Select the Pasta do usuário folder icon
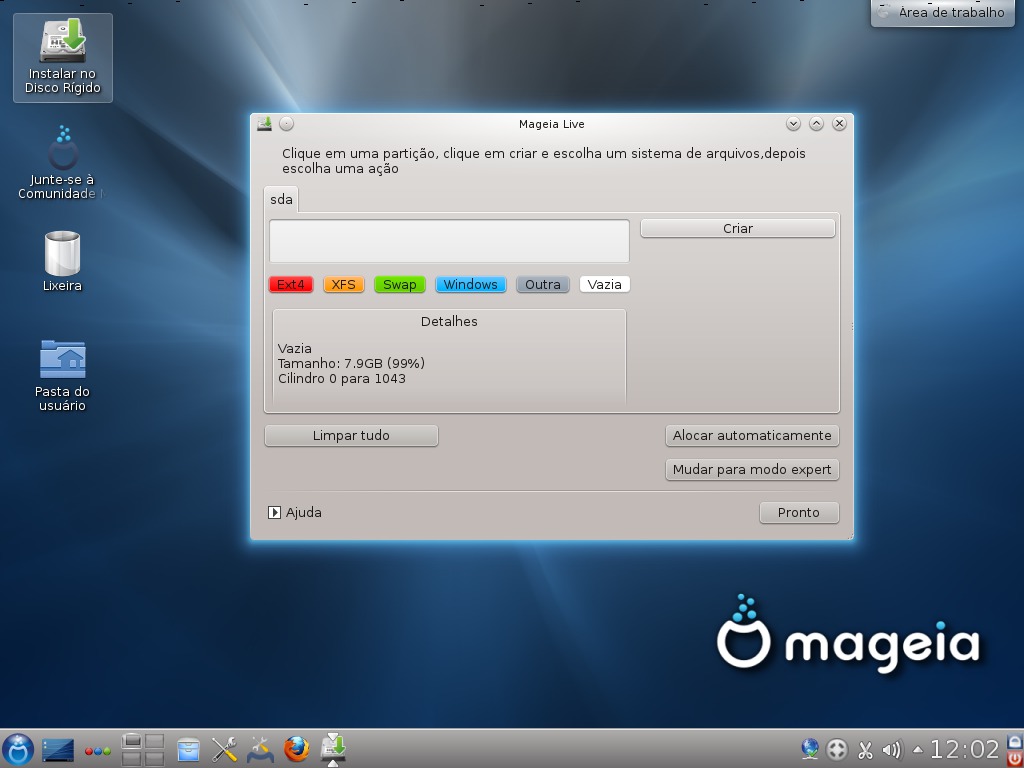This screenshot has width=1024, height=768. click(x=63, y=376)
